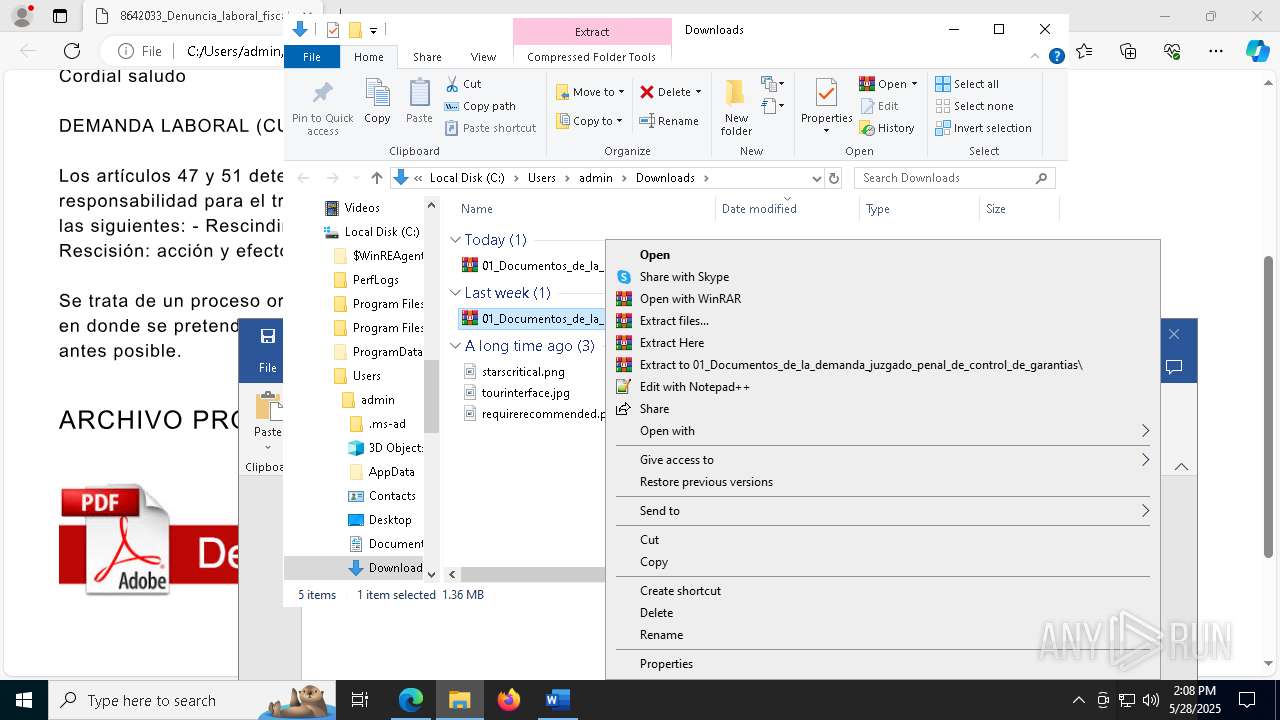Expand the Delete dropdown arrow in ribbon

[698, 92]
